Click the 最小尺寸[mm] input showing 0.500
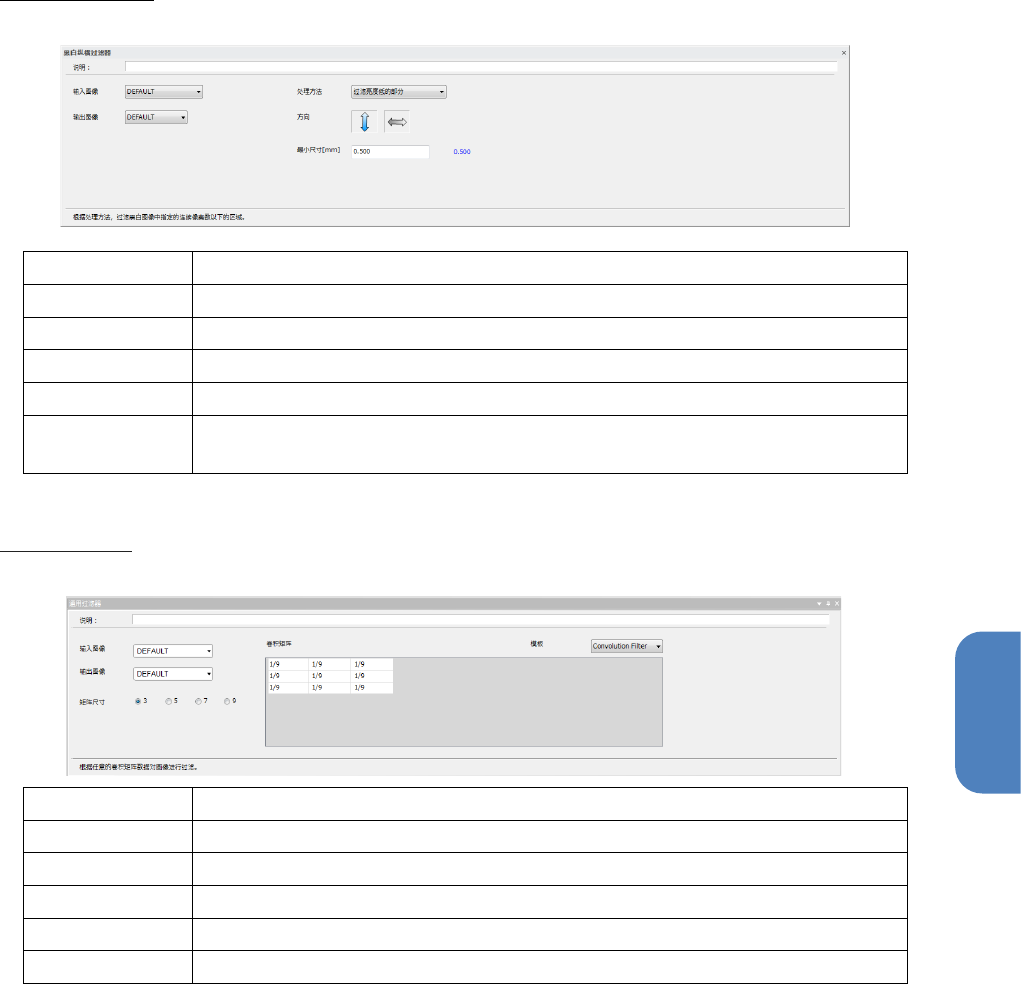Image resolution: width=1021 pixels, height=984 pixels. click(390, 151)
